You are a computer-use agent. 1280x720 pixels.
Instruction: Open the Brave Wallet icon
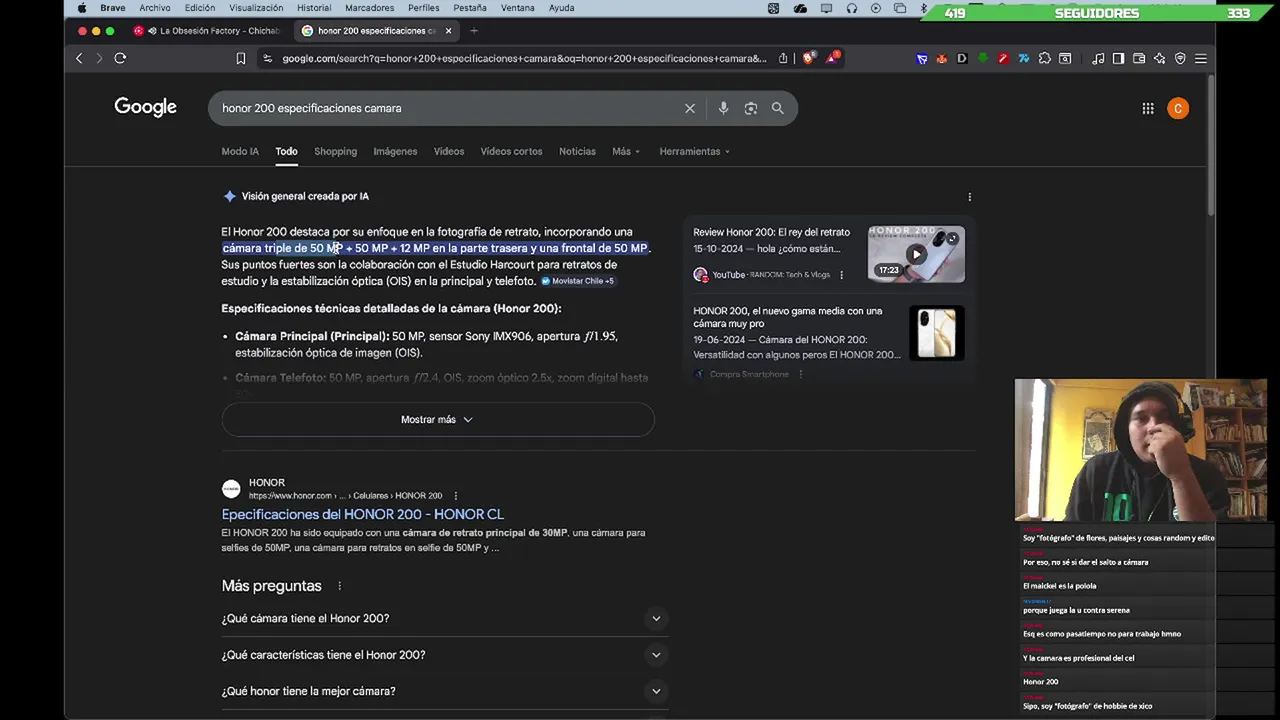[x=1139, y=58]
